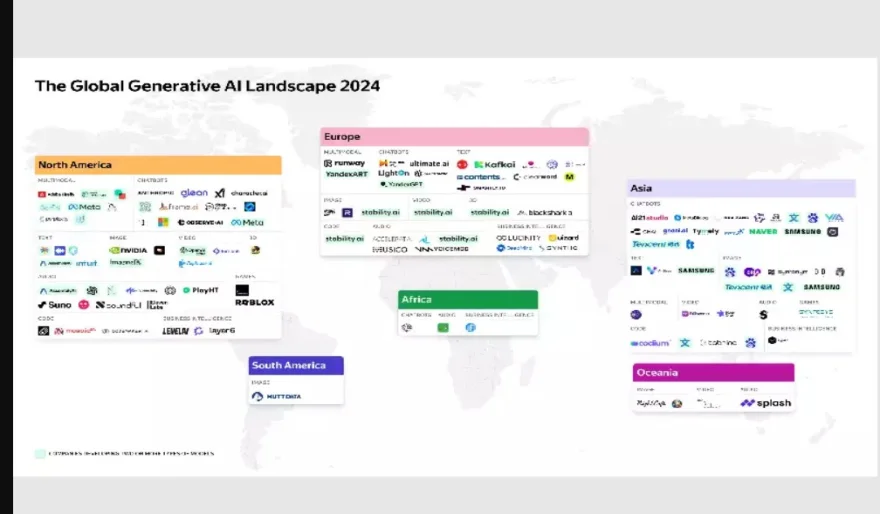The image size is (880, 514).
Task: Select the Asia region header
Action: (741, 189)
